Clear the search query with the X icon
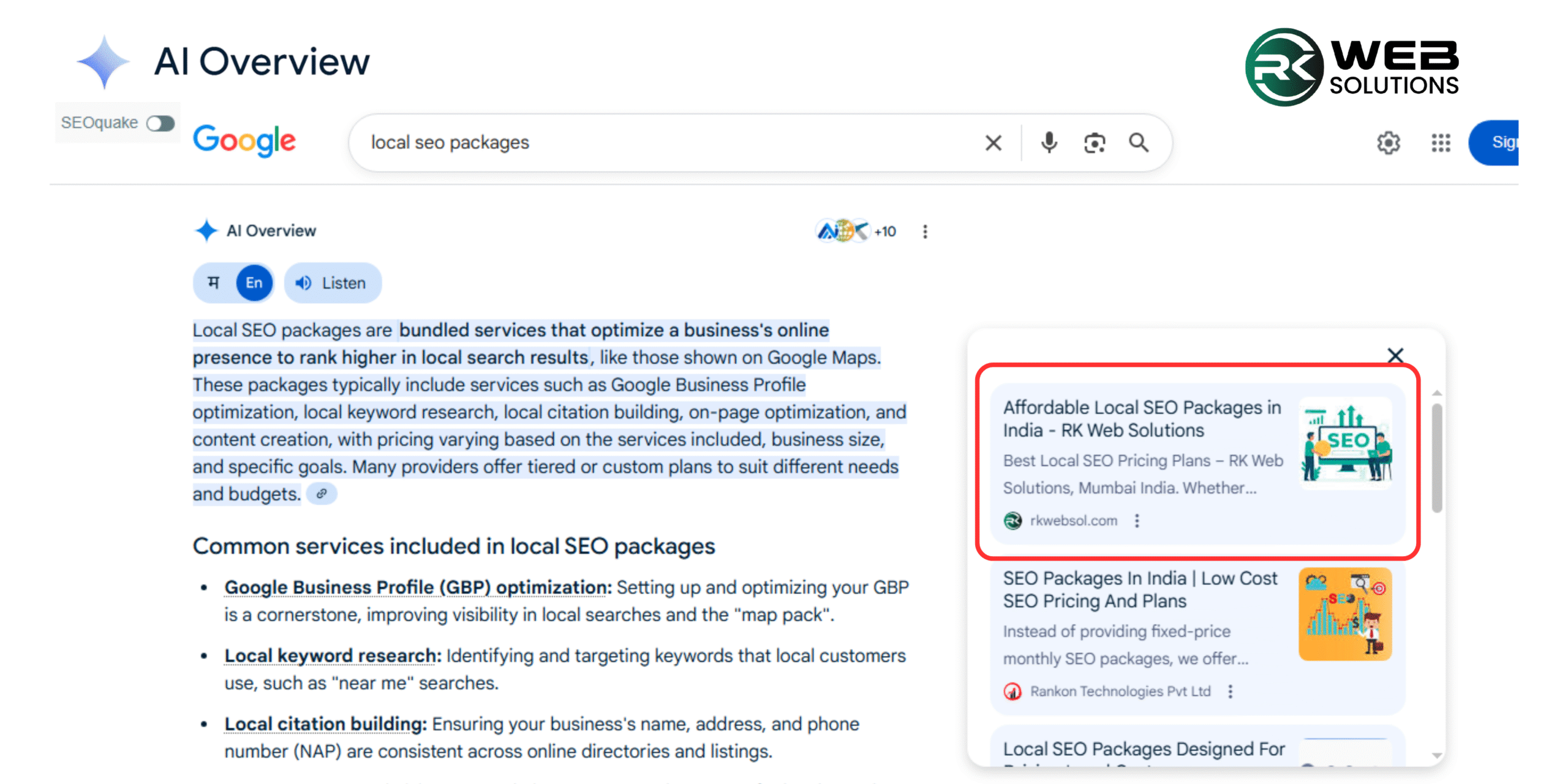 [993, 142]
